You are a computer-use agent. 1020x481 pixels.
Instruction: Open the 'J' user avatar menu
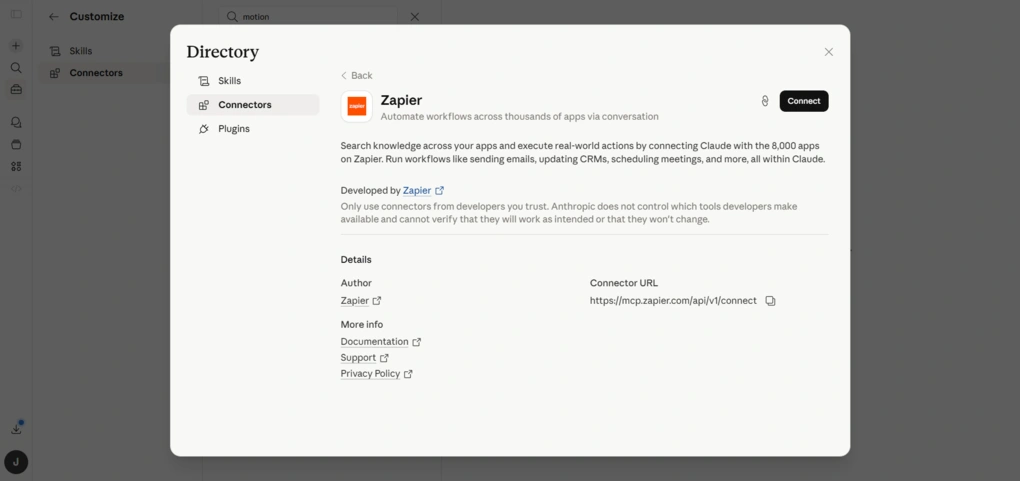point(16,463)
